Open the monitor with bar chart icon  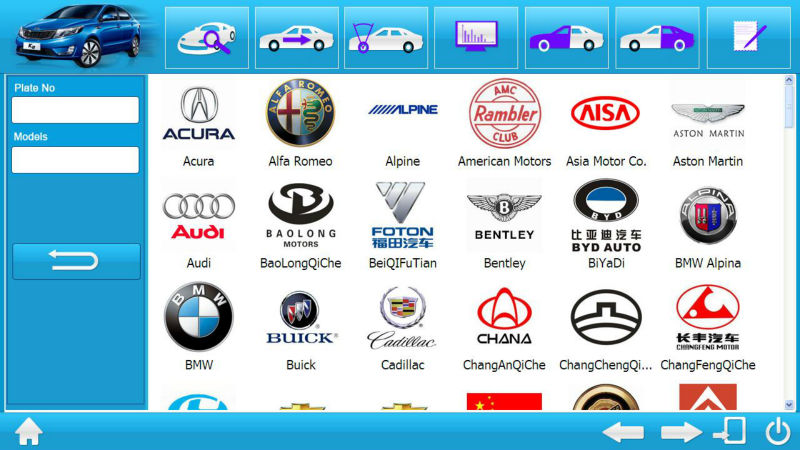click(x=476, y=38)
